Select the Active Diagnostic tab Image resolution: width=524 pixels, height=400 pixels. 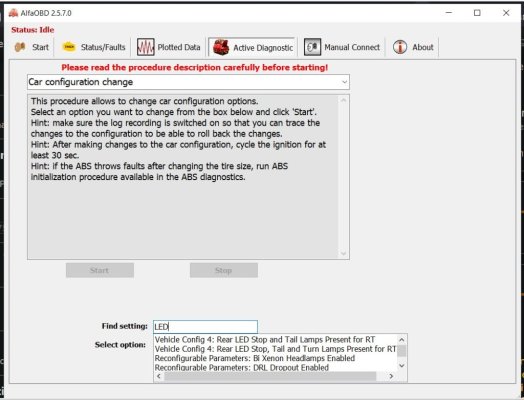[253, 47]
